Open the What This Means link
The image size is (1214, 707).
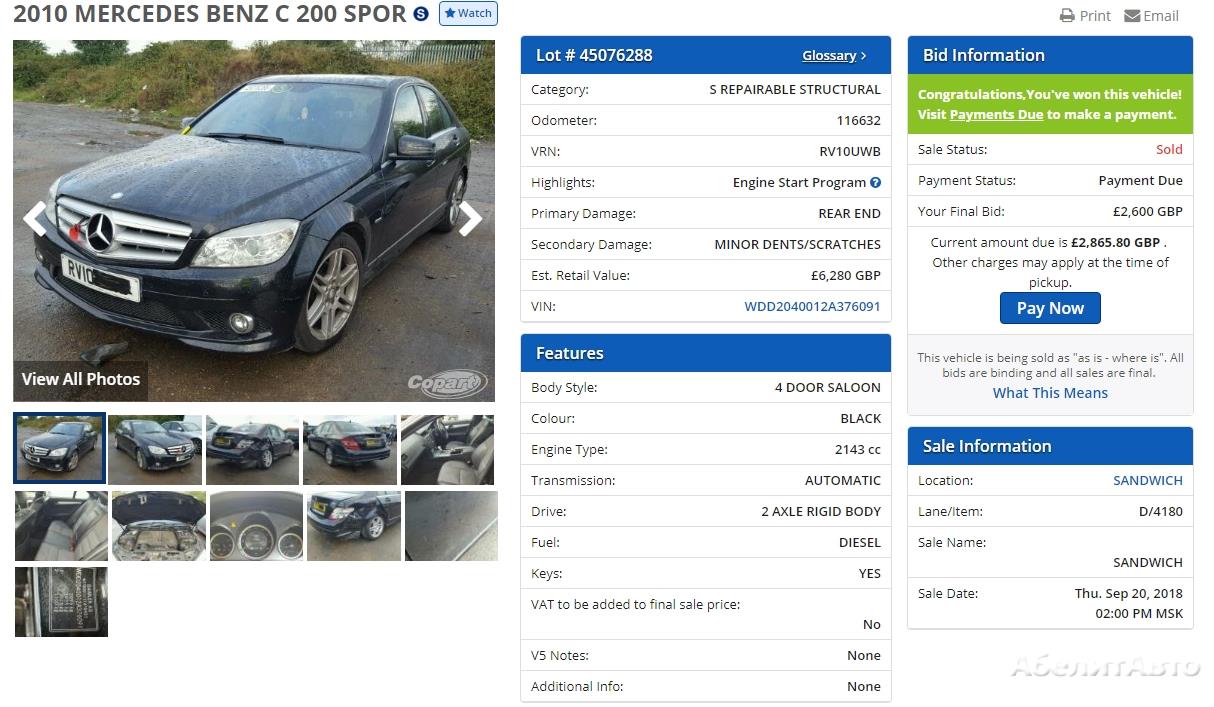tap(1050, 393)
